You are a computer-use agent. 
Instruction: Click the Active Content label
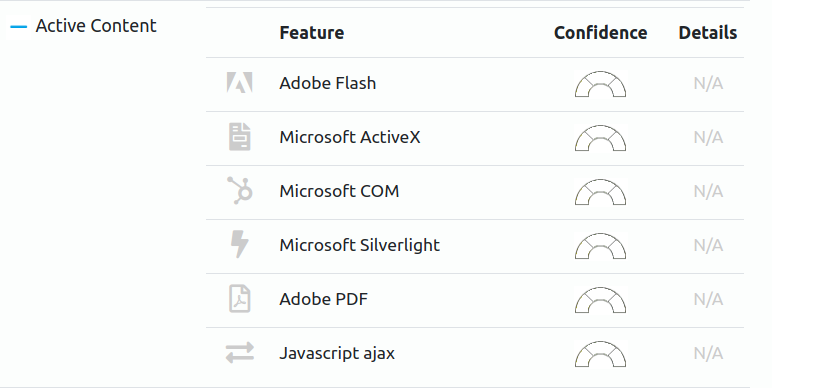tap(96, 26)
